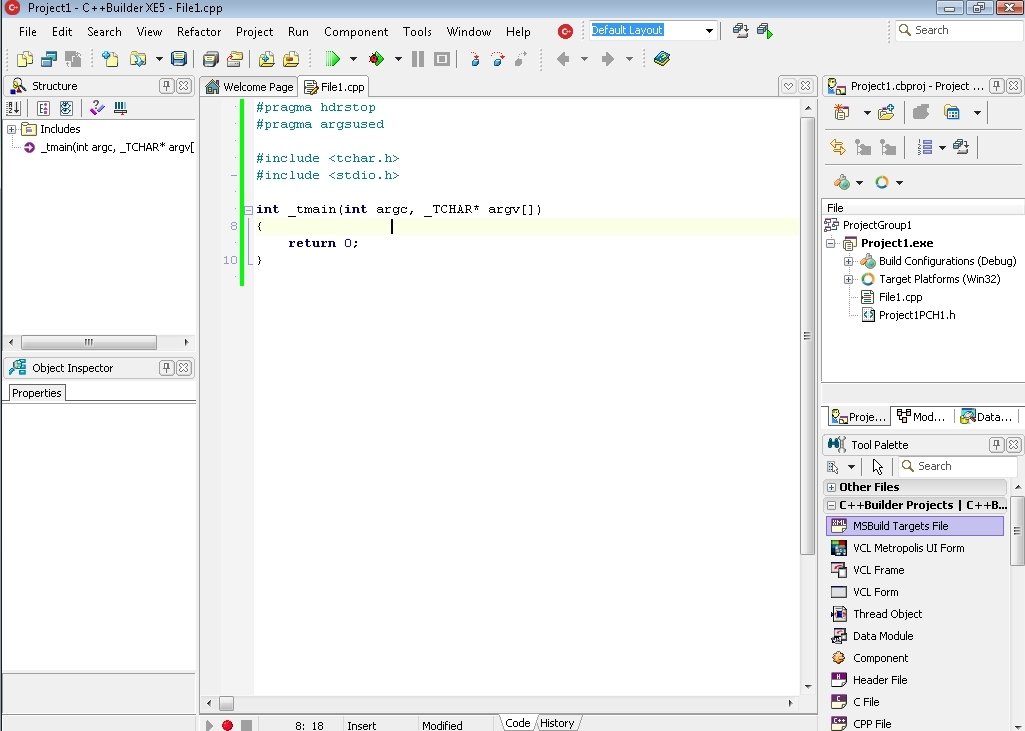Switch to Data Explorer tab
The width and height of the screenshot is (1025, 731).
pyautogui.click(x=986, y=416)
